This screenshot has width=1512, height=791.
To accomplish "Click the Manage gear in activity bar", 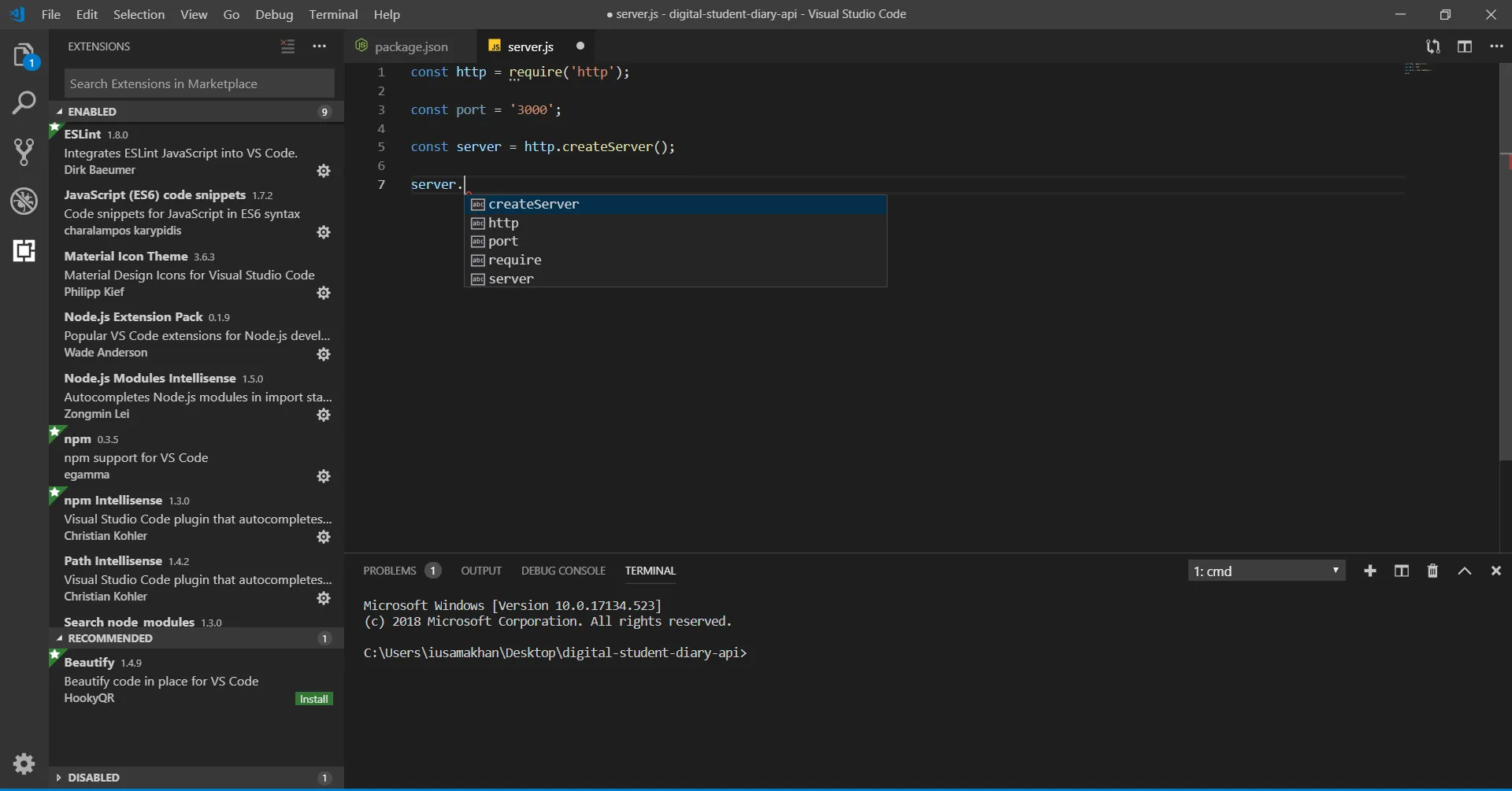I will point(24,763).
